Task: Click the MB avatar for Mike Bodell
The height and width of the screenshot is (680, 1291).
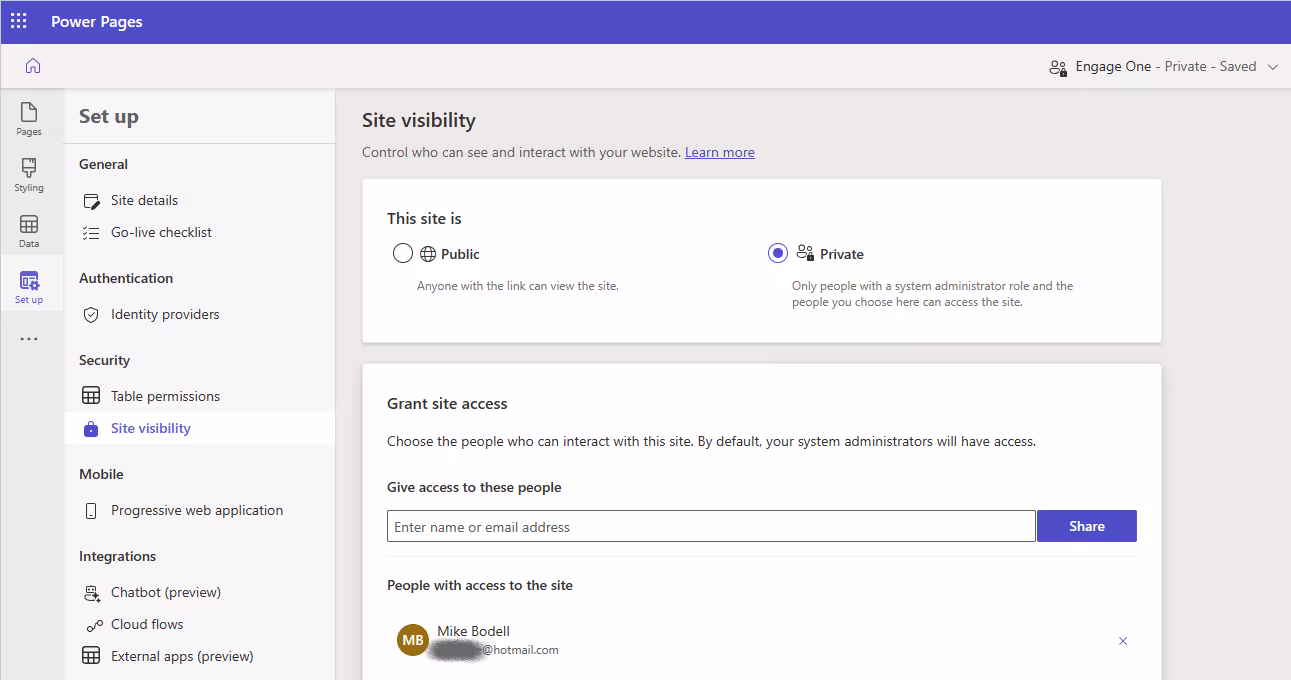Action: [413, 640]
